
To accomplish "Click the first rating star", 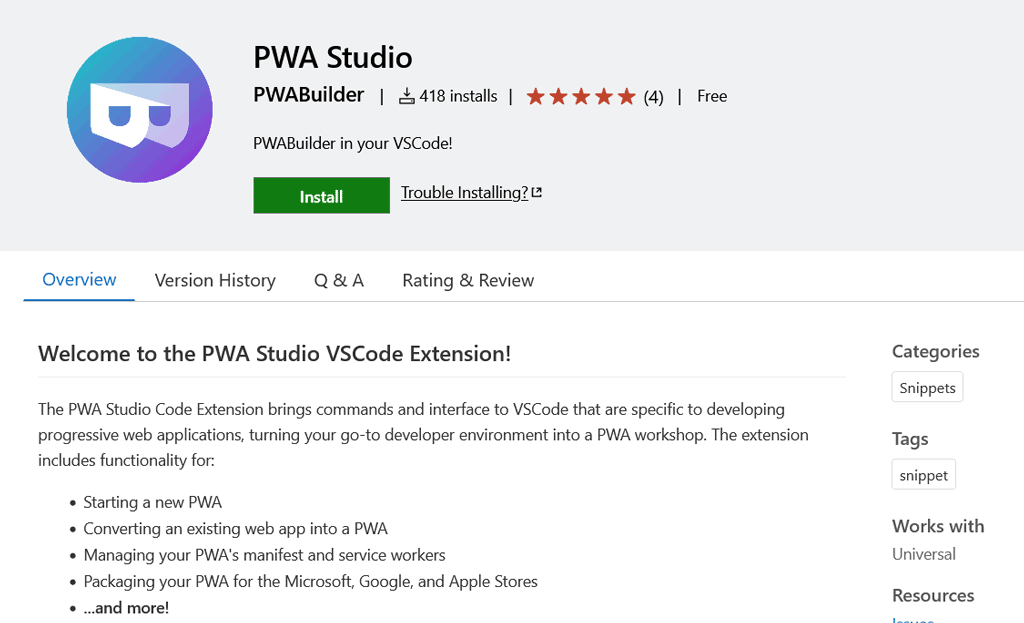I will coord(537,95).
